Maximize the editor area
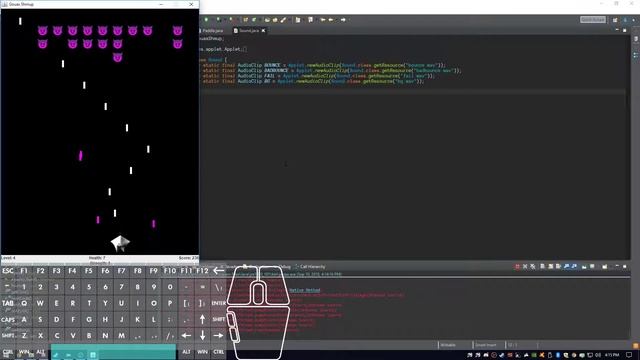Image resolution: width=640 pixels, height=360 pixels. click(x=624, y=30)
